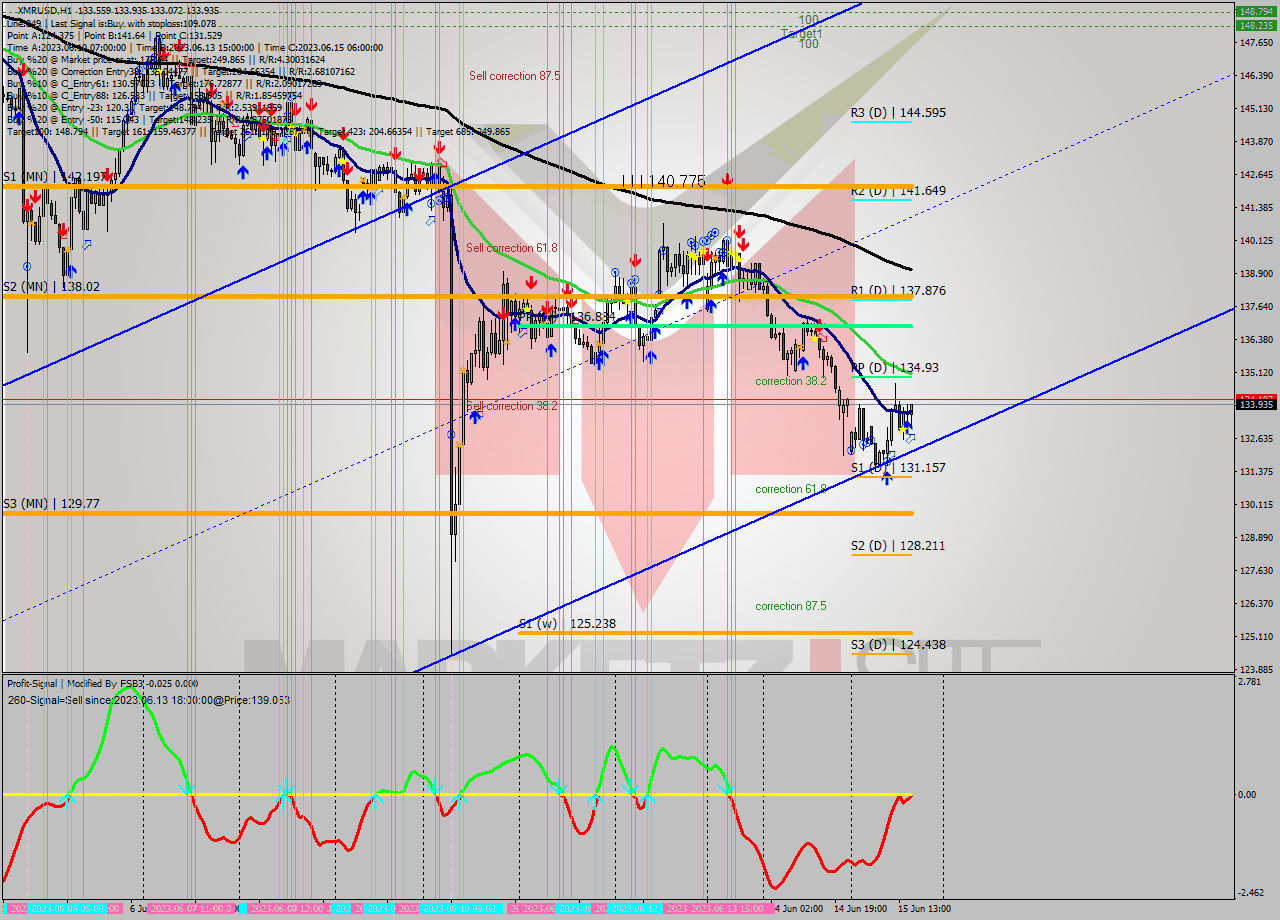The height and width of the screenshot is (920, 1280).
Task: Select the R2 (D) 141.649 pivot label
Action: tap(898, 191)
